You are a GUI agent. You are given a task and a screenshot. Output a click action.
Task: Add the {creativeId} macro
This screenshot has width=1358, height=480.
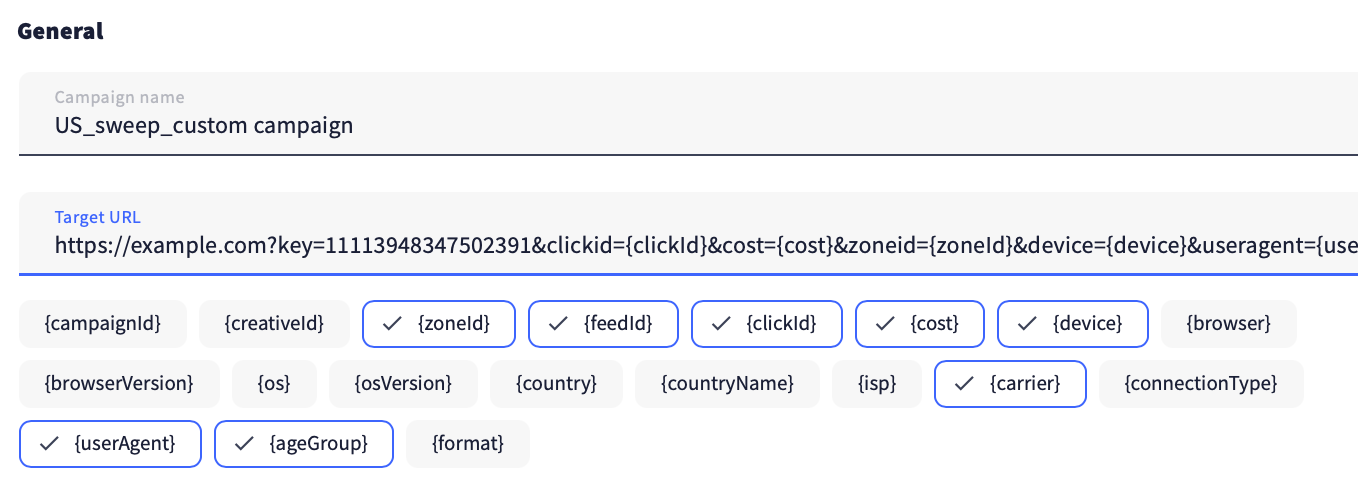274,323
